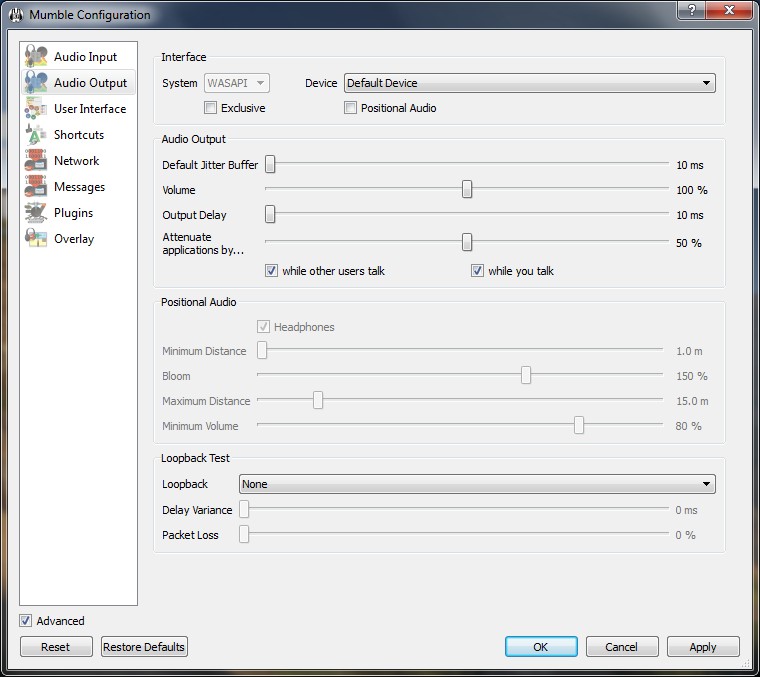Go to the Shortcuts settings page
Viewport: 760px width, 677px height.
tap(79, 135)
